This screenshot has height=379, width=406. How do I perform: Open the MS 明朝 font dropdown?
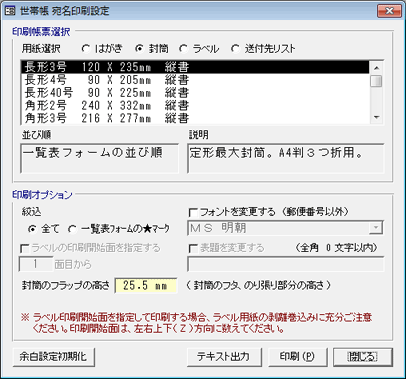tap(376, 228)
